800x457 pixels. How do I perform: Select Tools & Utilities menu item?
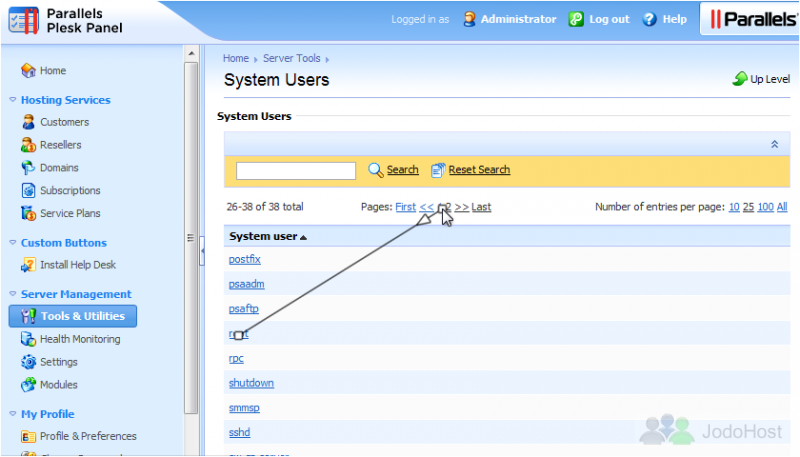tap(73, 316)
